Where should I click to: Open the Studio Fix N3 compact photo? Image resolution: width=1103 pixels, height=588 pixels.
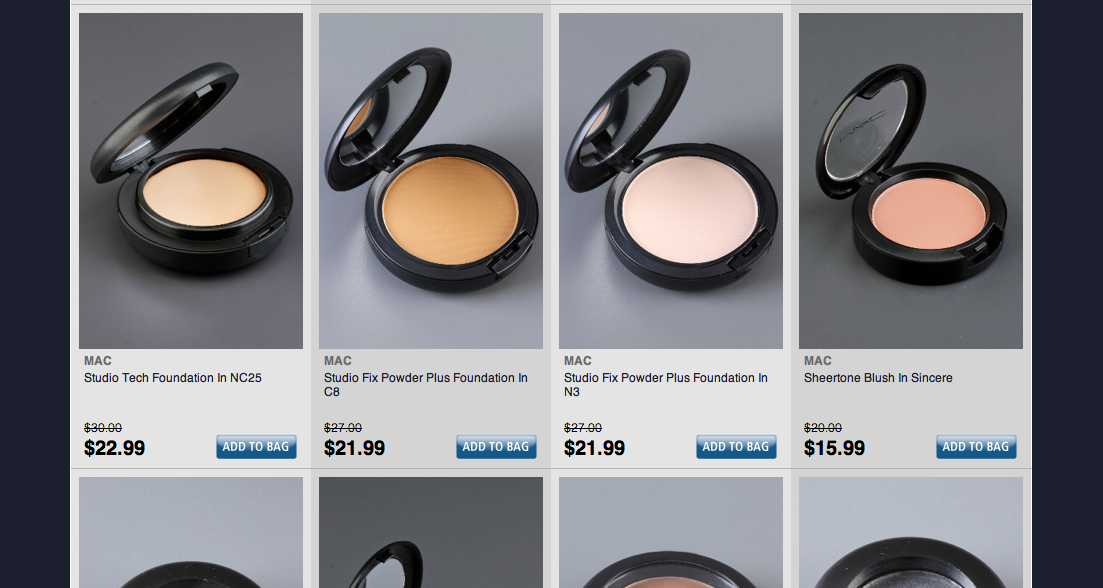(x=670, y=181)
